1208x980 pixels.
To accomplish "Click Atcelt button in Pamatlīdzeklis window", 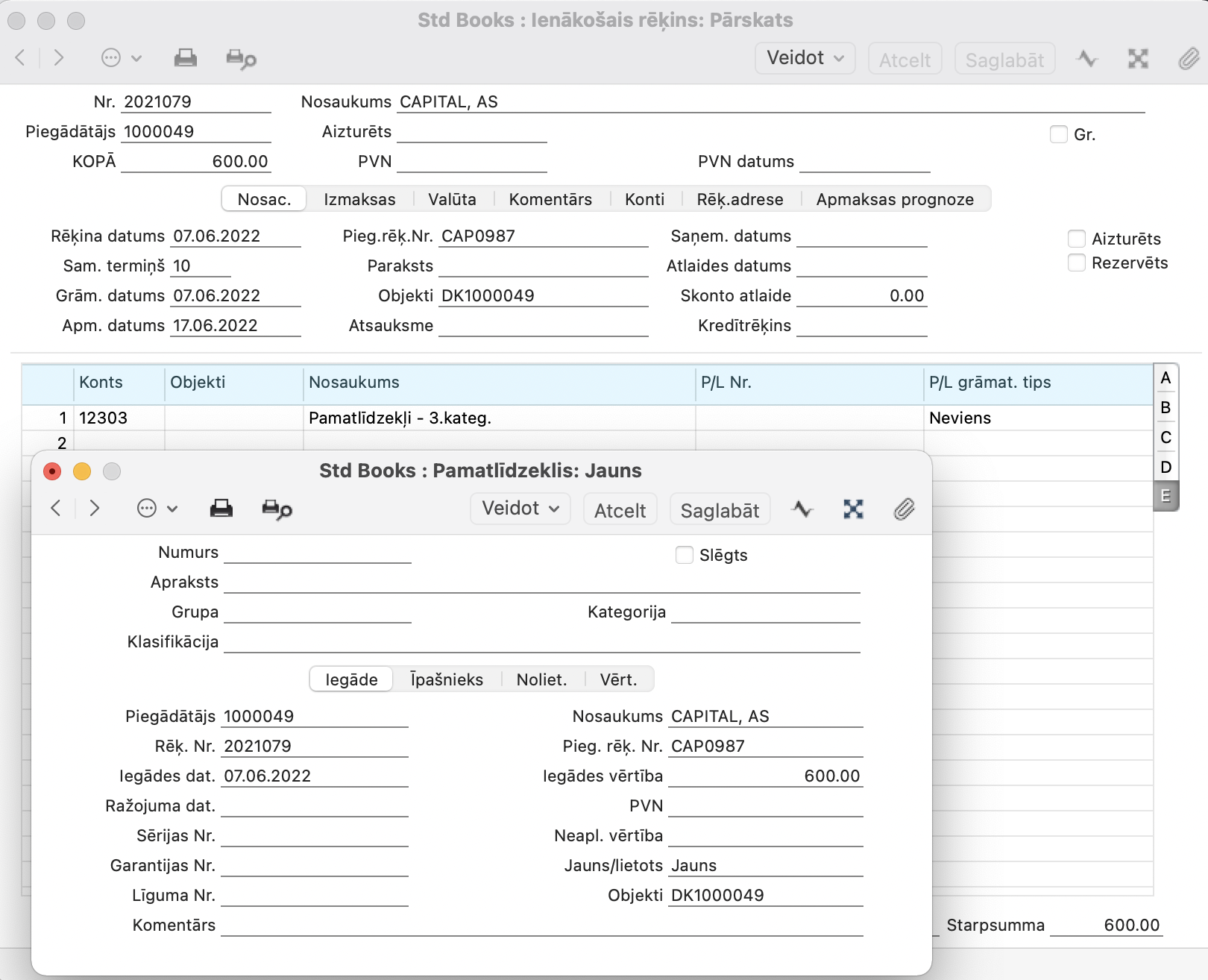I will coord(620,510).
